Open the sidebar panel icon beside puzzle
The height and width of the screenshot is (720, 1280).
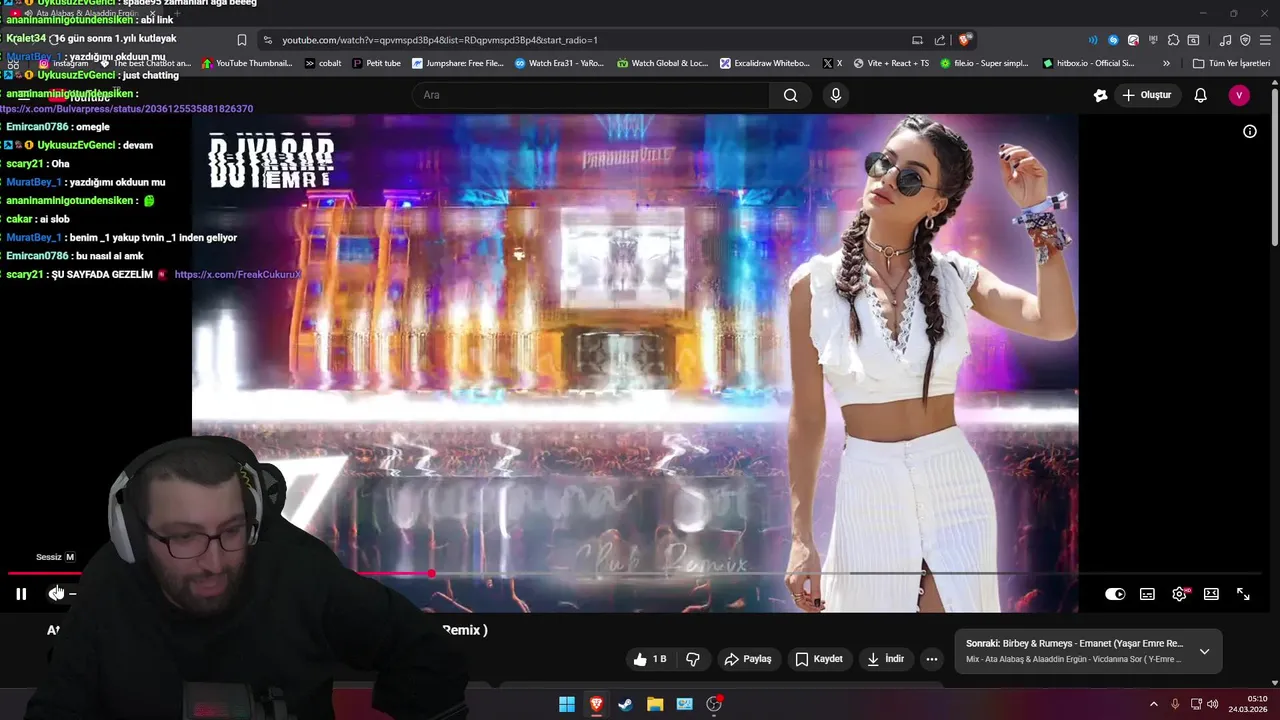[1193, 40]
